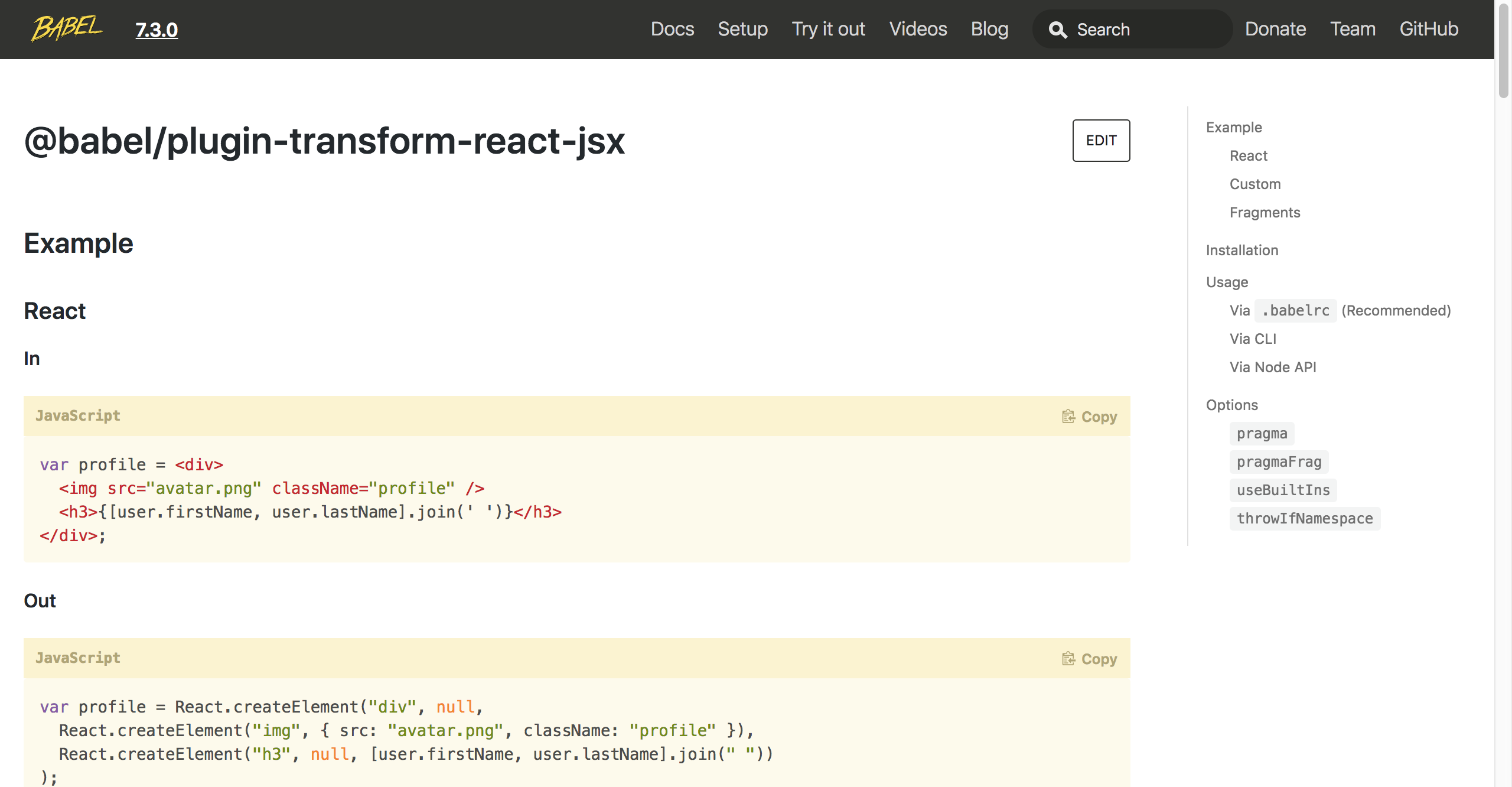Jump to Fragments section in sidebar
The width and height of the screenshot is (1512, 787).
tap(1265, 212)
